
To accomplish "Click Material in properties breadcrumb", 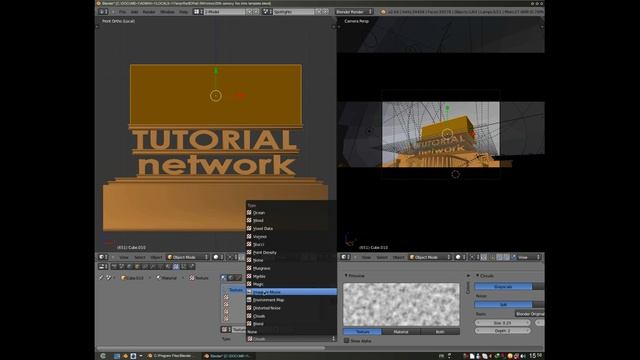I will (x=166, y=278).
